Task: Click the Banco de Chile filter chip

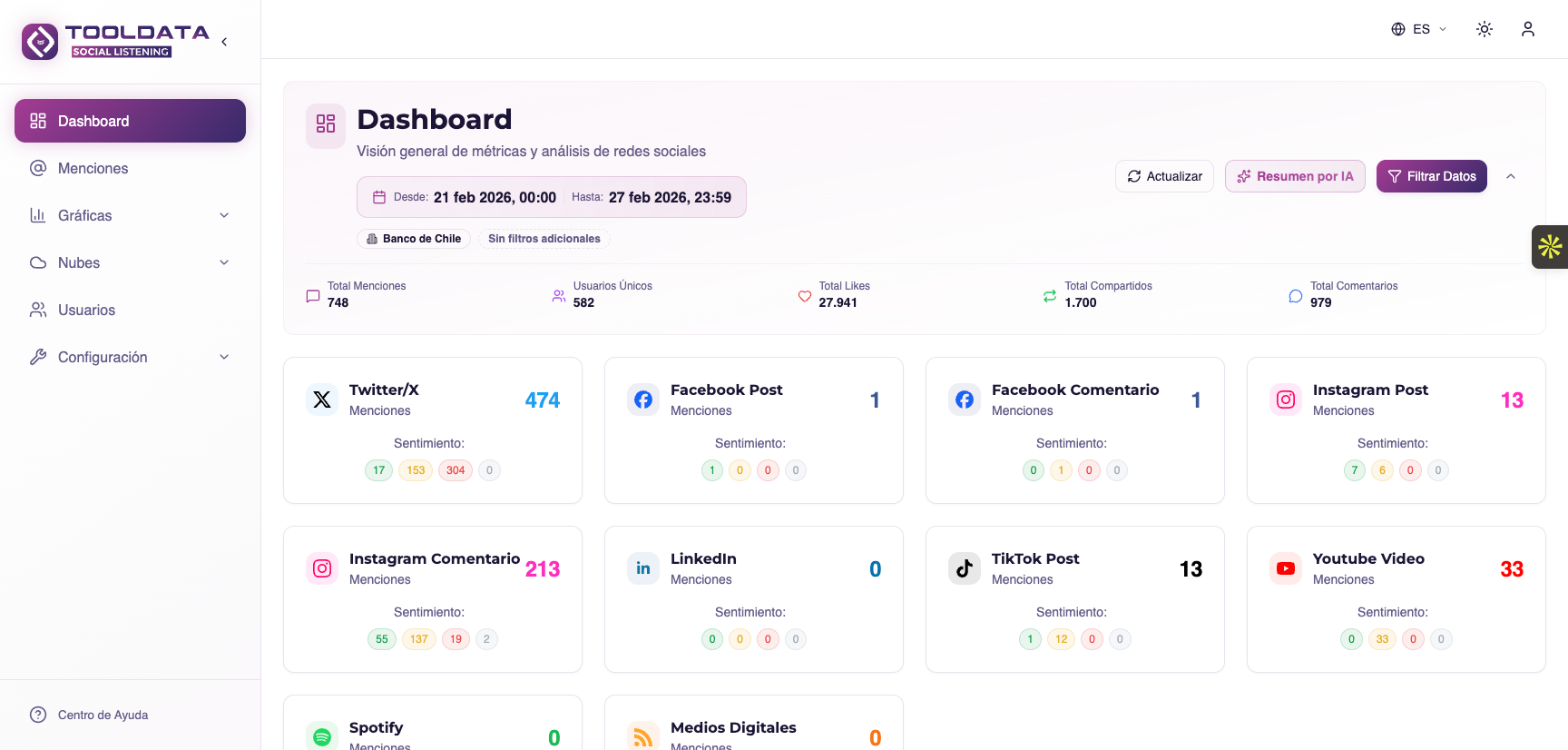Action: coord(413,239)
